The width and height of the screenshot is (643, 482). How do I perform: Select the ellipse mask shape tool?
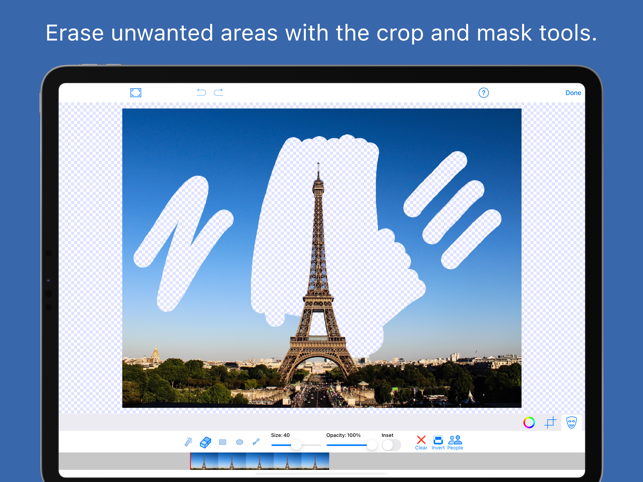click(x=239, y=442)
